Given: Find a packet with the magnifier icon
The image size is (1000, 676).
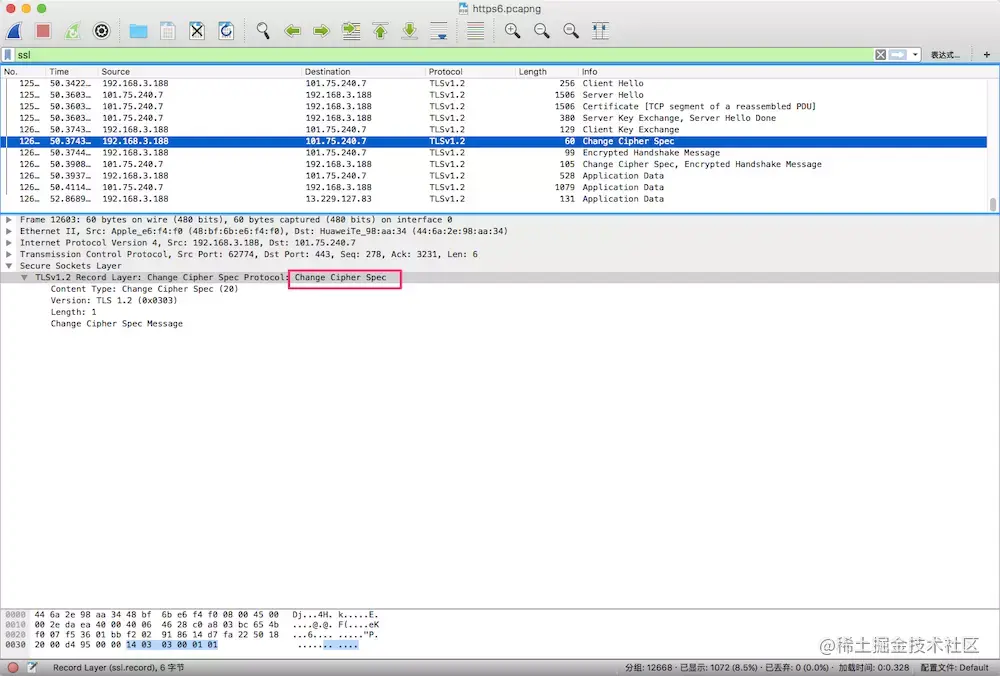Looking at the screenshot, I should click(x=263, y=31).
